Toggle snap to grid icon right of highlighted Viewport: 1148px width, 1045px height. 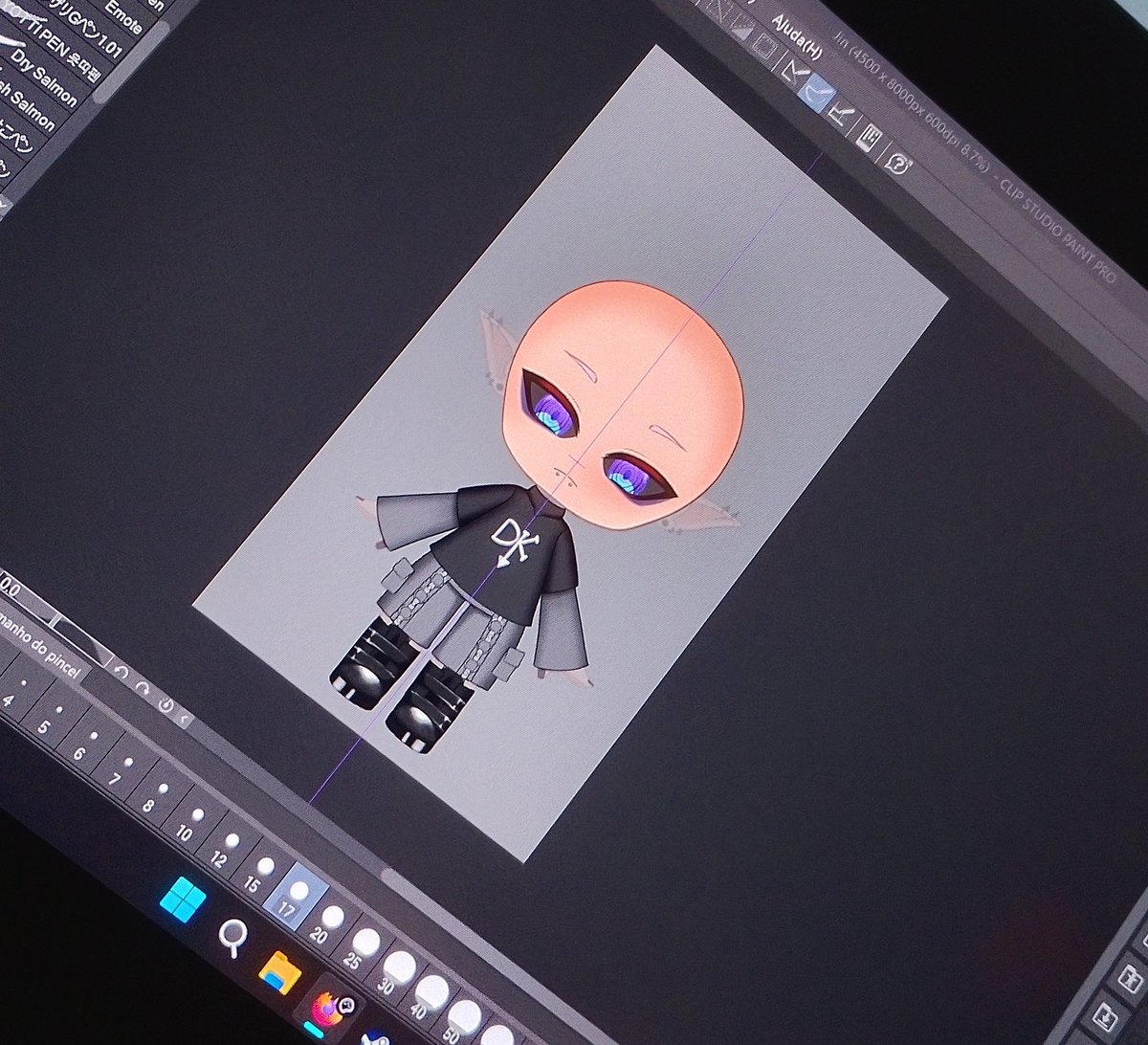click(x=841, y=116)
